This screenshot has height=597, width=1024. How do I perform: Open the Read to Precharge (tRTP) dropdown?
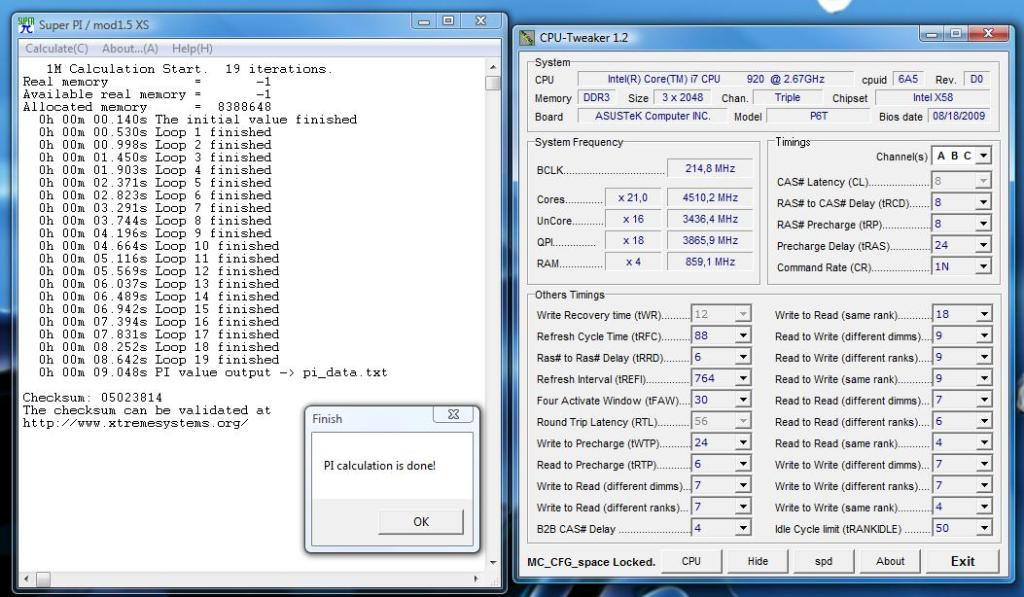[x=743, y=464]
